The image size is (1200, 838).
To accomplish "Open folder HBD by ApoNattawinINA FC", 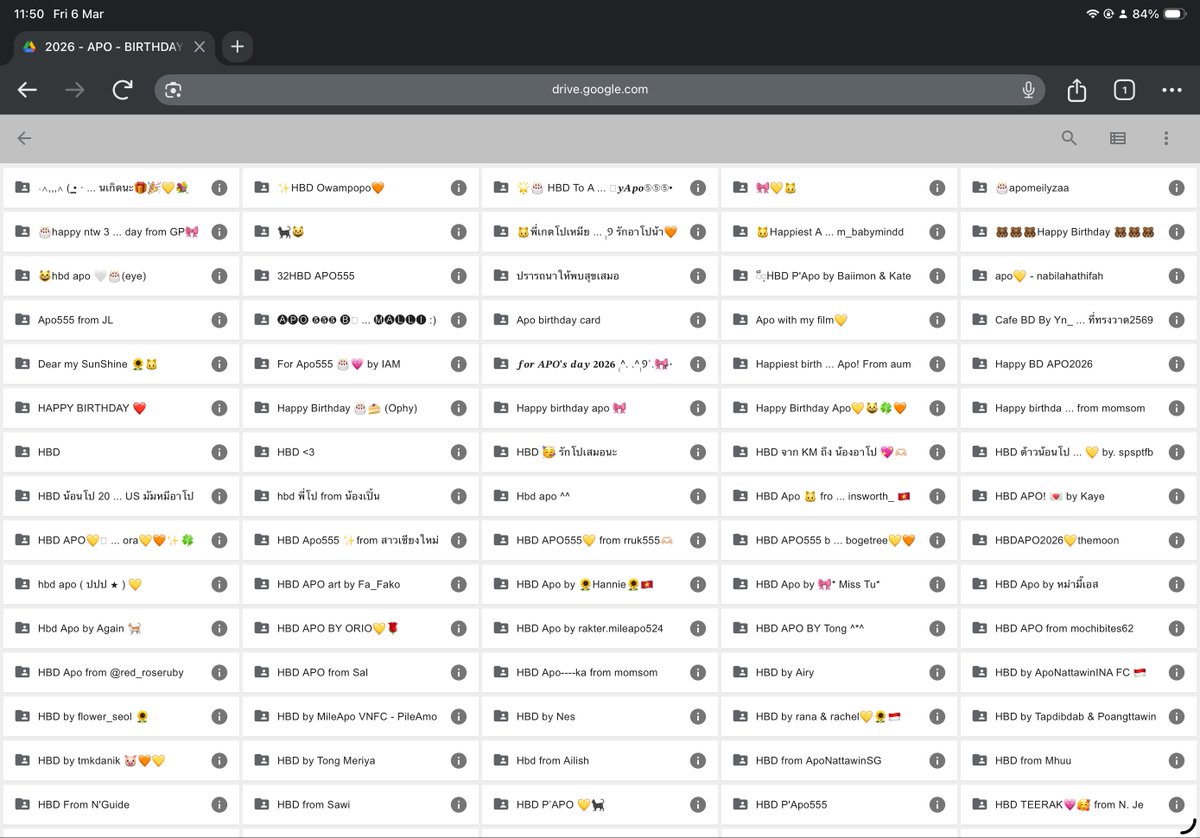I will [x=1078, y=672].
